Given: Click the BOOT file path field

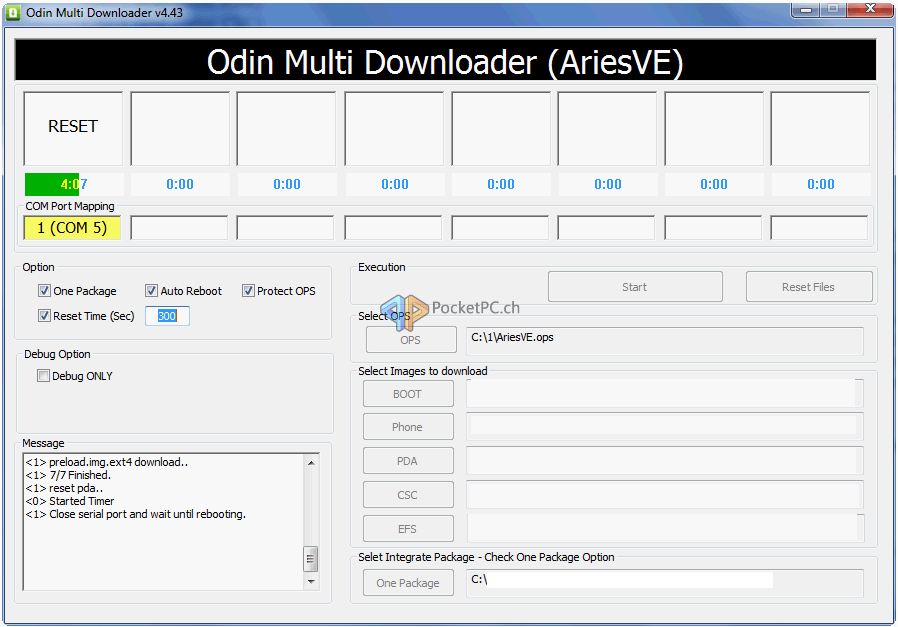Looking at the screenshot, I should pos(665,393).
